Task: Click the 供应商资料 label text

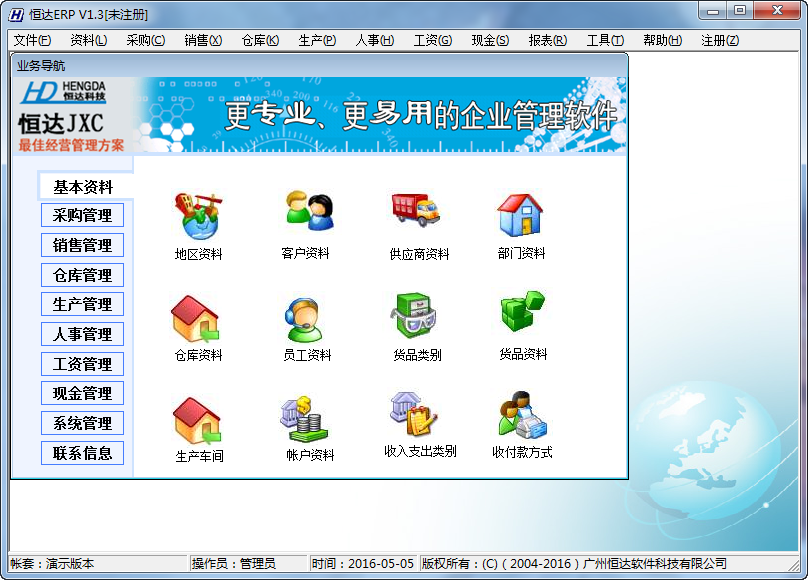Action: tap(419, 254)
